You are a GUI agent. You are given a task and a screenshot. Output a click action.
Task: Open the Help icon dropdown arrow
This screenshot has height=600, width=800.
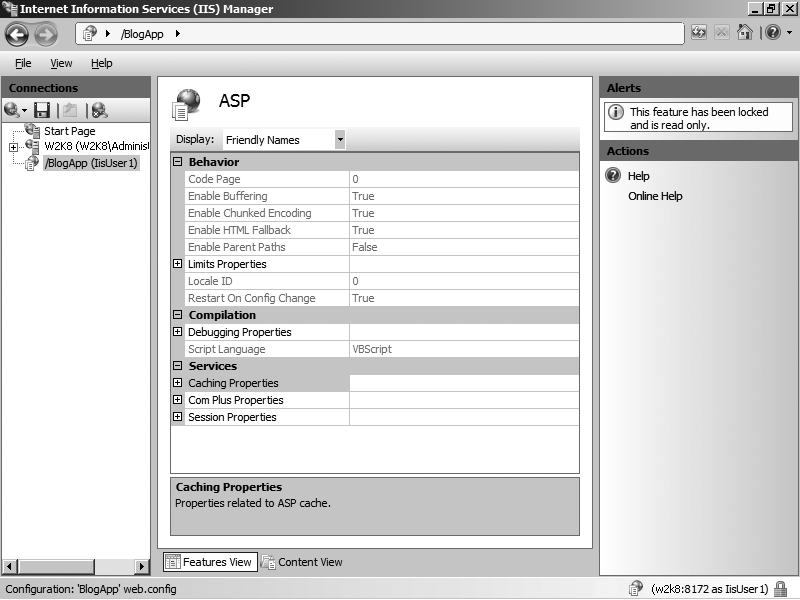789,33
